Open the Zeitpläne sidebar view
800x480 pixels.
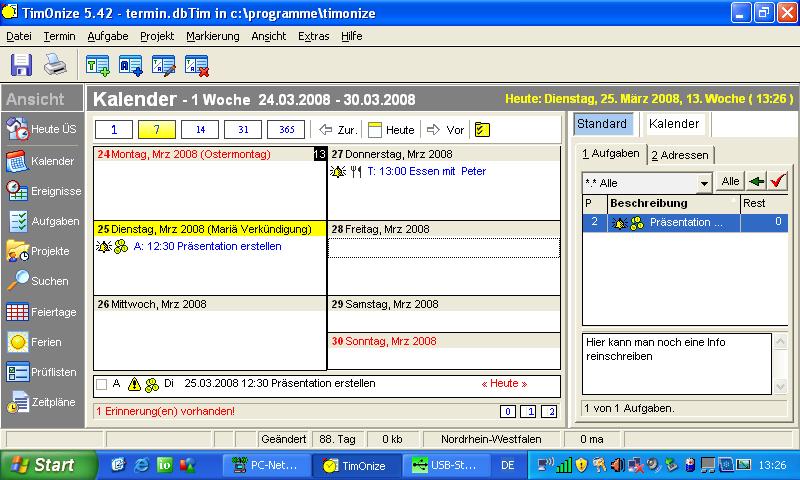(42, 403)
